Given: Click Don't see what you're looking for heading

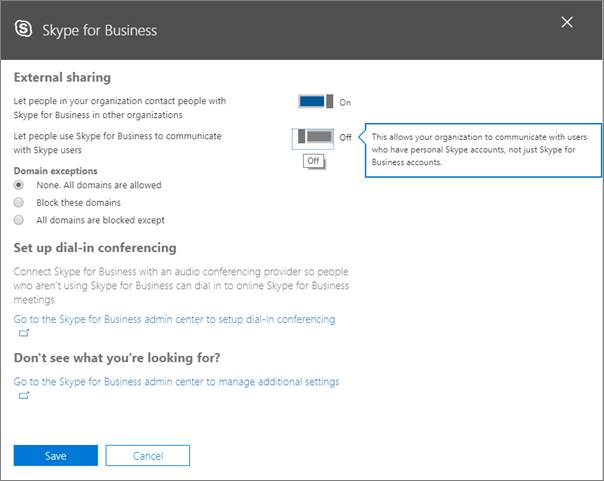Looking at the screenshot, I should pos(117,358).
